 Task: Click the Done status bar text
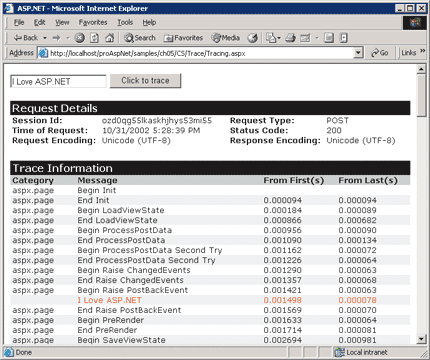pos(24,352)
